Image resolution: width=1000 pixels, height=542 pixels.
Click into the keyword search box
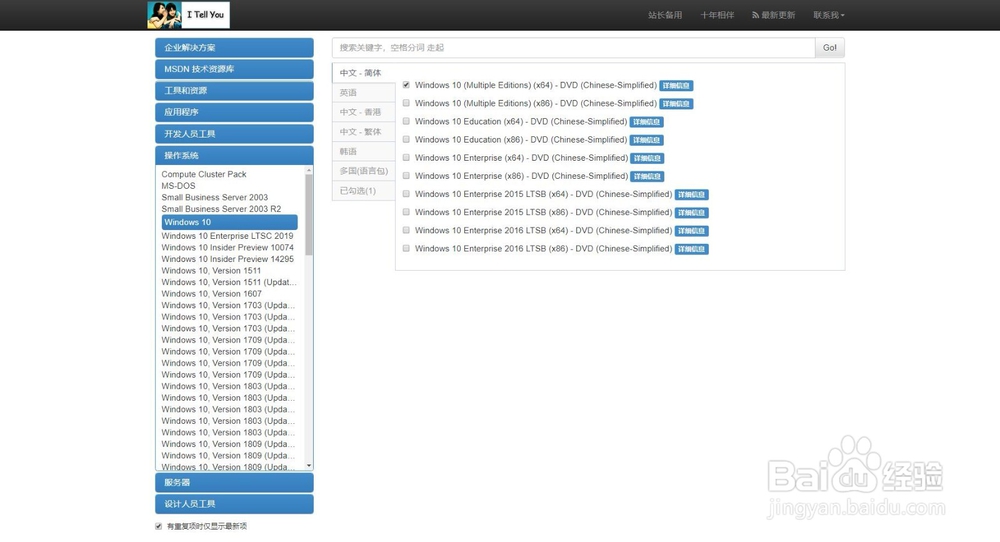point(573,48)
